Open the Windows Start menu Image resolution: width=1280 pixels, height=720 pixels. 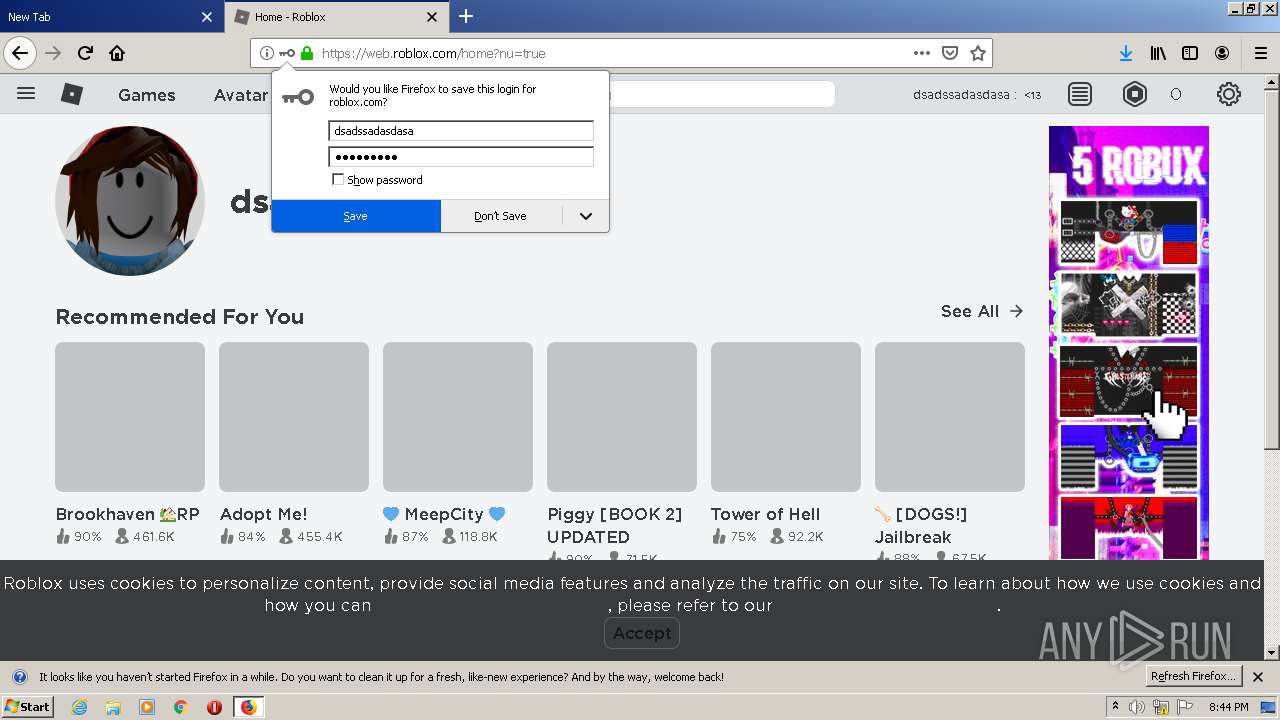(27, 707)
